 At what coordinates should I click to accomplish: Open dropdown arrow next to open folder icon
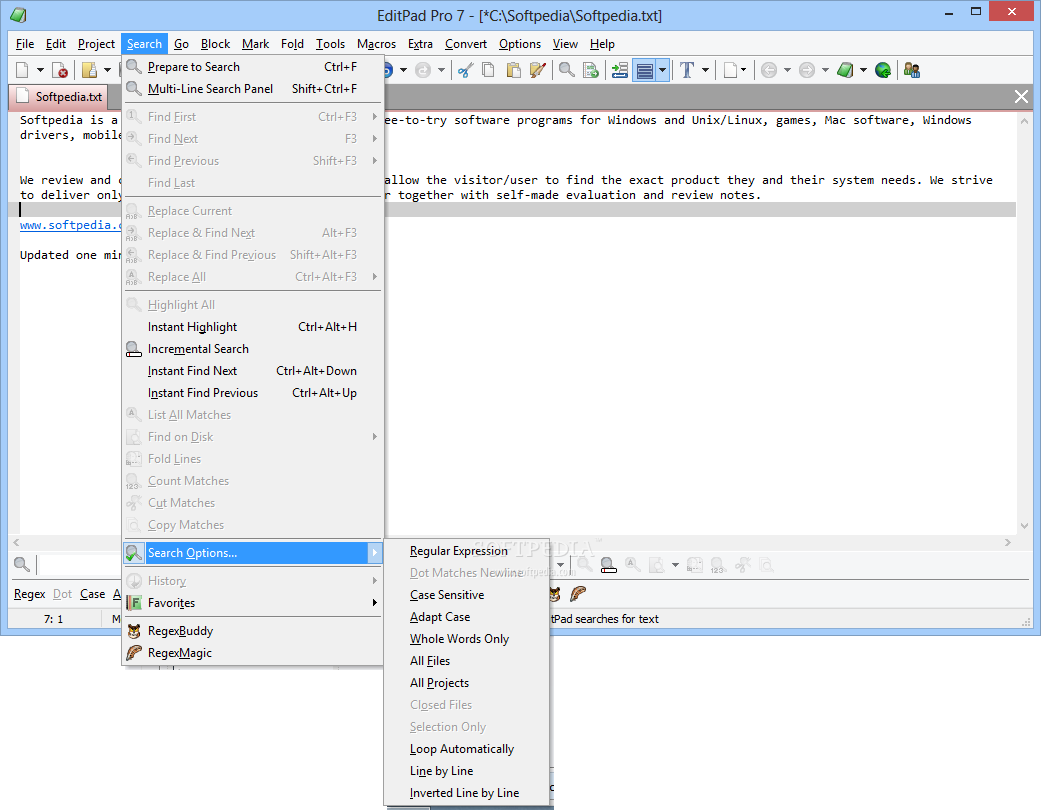coord(107,70)
